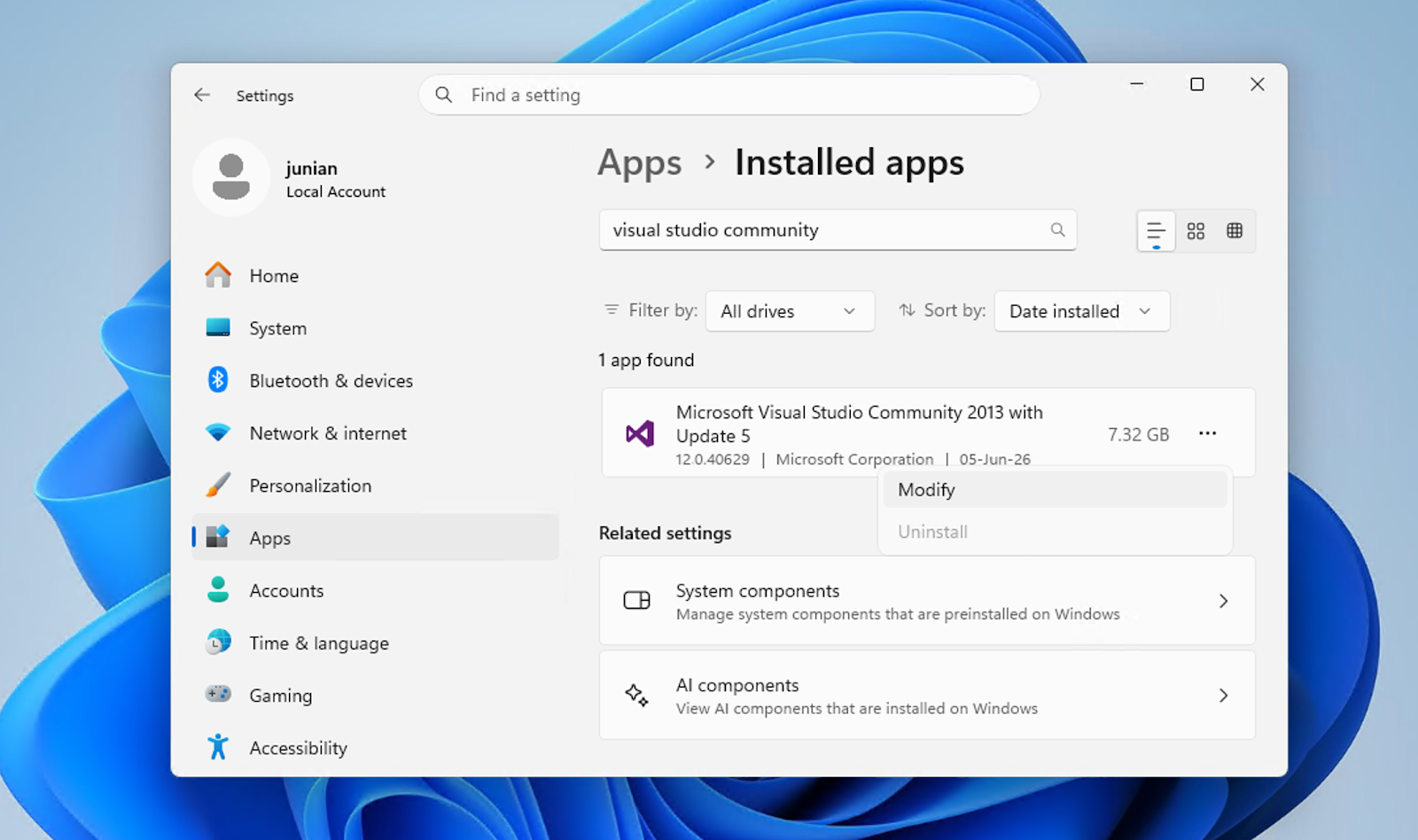The image size is (1418, 840).
Task: Close the Settings window
Action: tap(1257, 84)
